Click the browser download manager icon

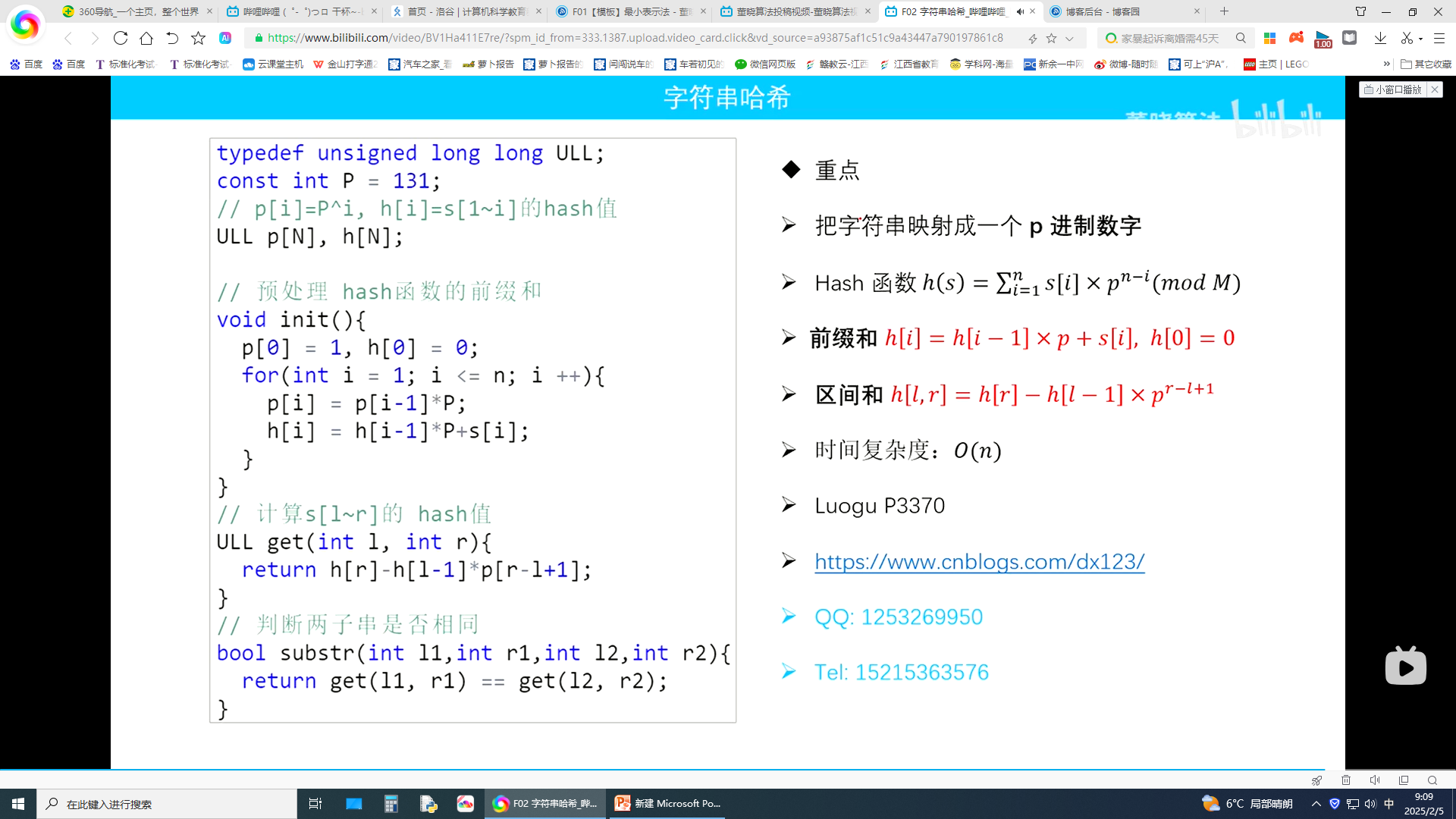tap(1380, 38)
